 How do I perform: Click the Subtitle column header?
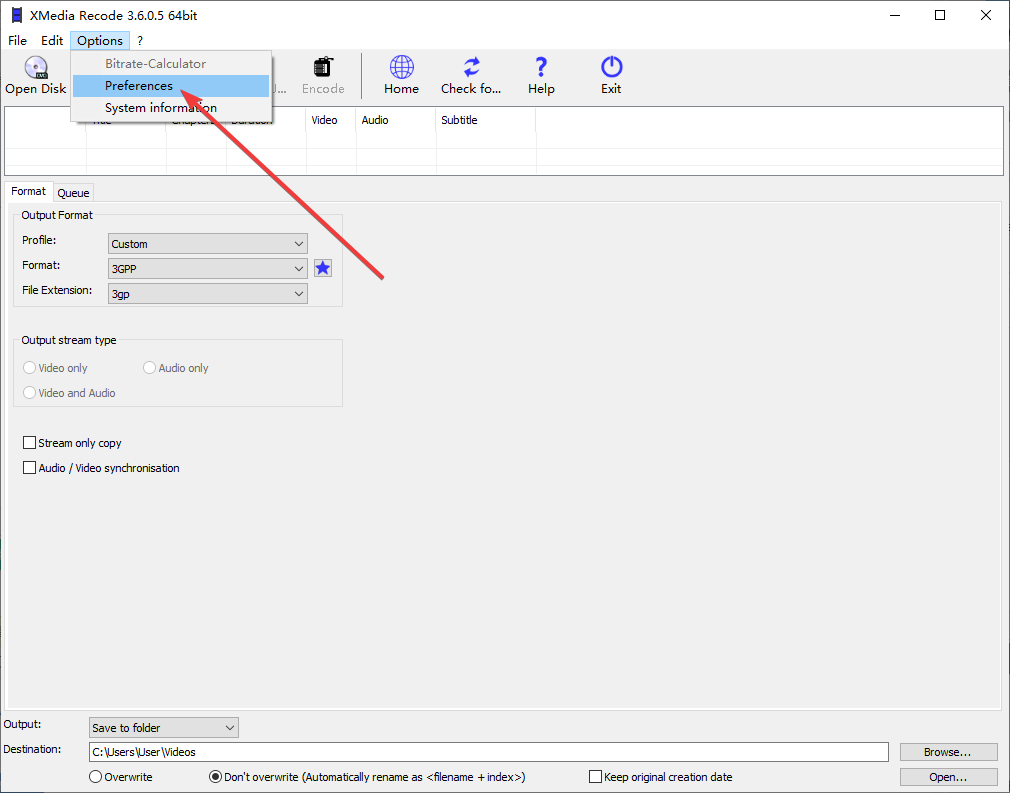coord(486,120)
